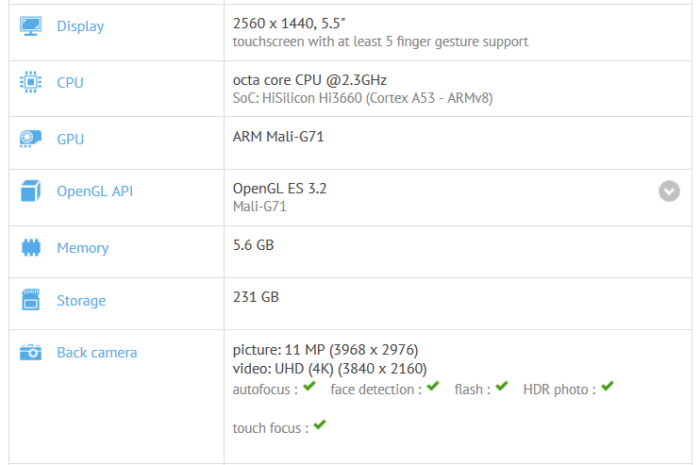Screen dimensions: 700x465
Task: Click the Memory RAM icon
Action: point(30,247)
